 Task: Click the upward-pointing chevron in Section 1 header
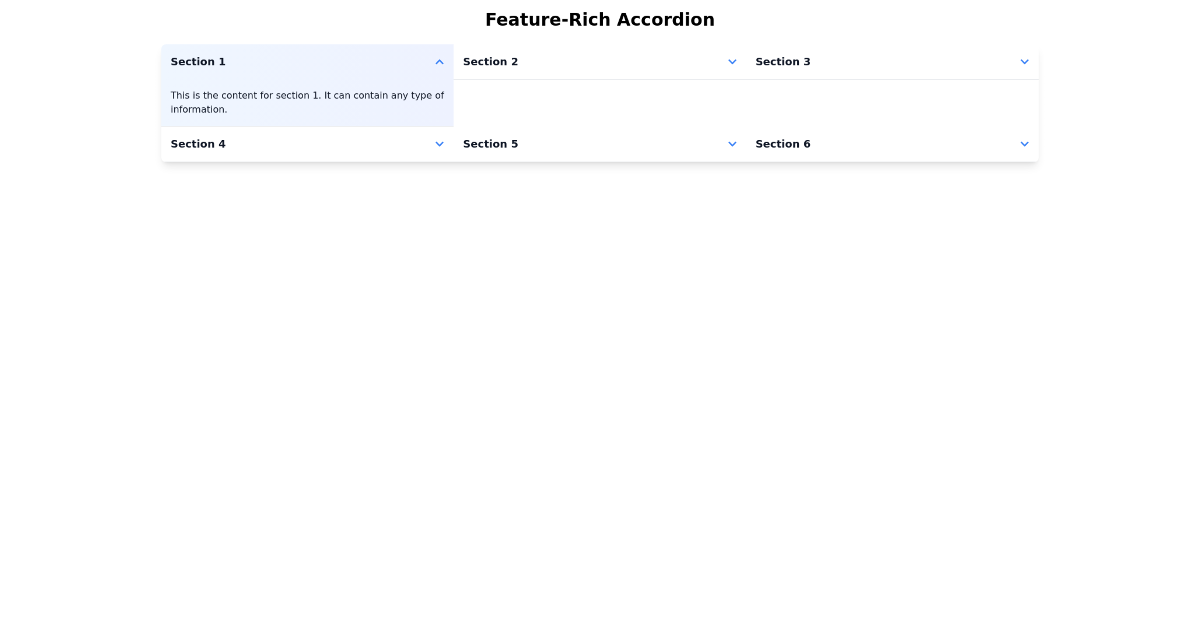click(x=439, y=61)
